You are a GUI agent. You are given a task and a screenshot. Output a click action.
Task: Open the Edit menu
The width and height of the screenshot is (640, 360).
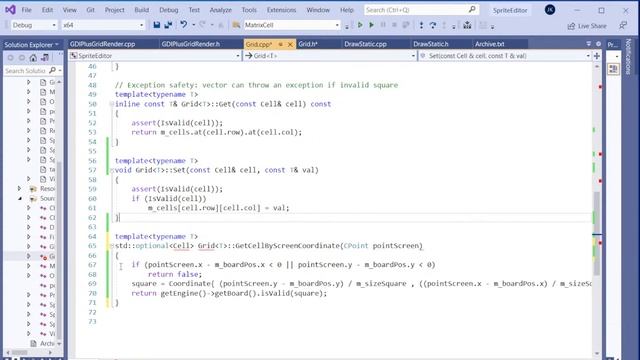(47, 10)
